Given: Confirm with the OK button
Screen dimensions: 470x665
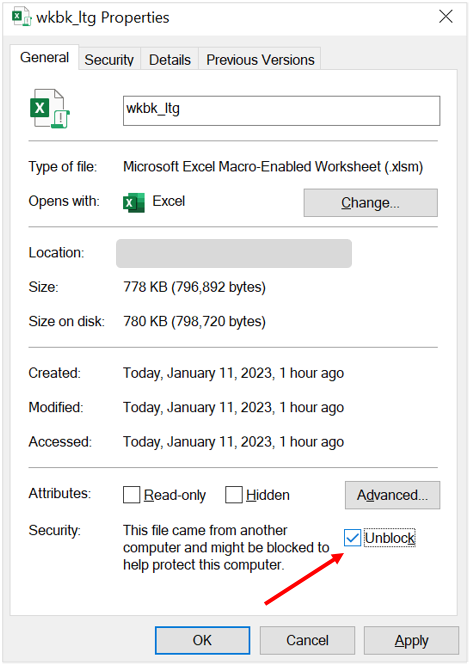Looking at the screenshot, I should point(202,640).
